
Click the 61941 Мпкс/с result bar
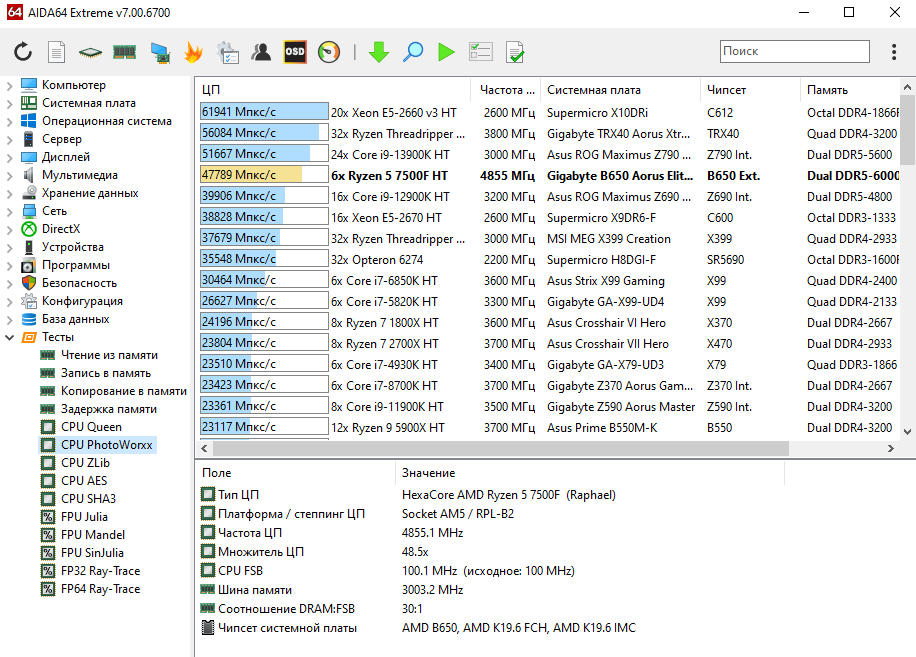264,112
